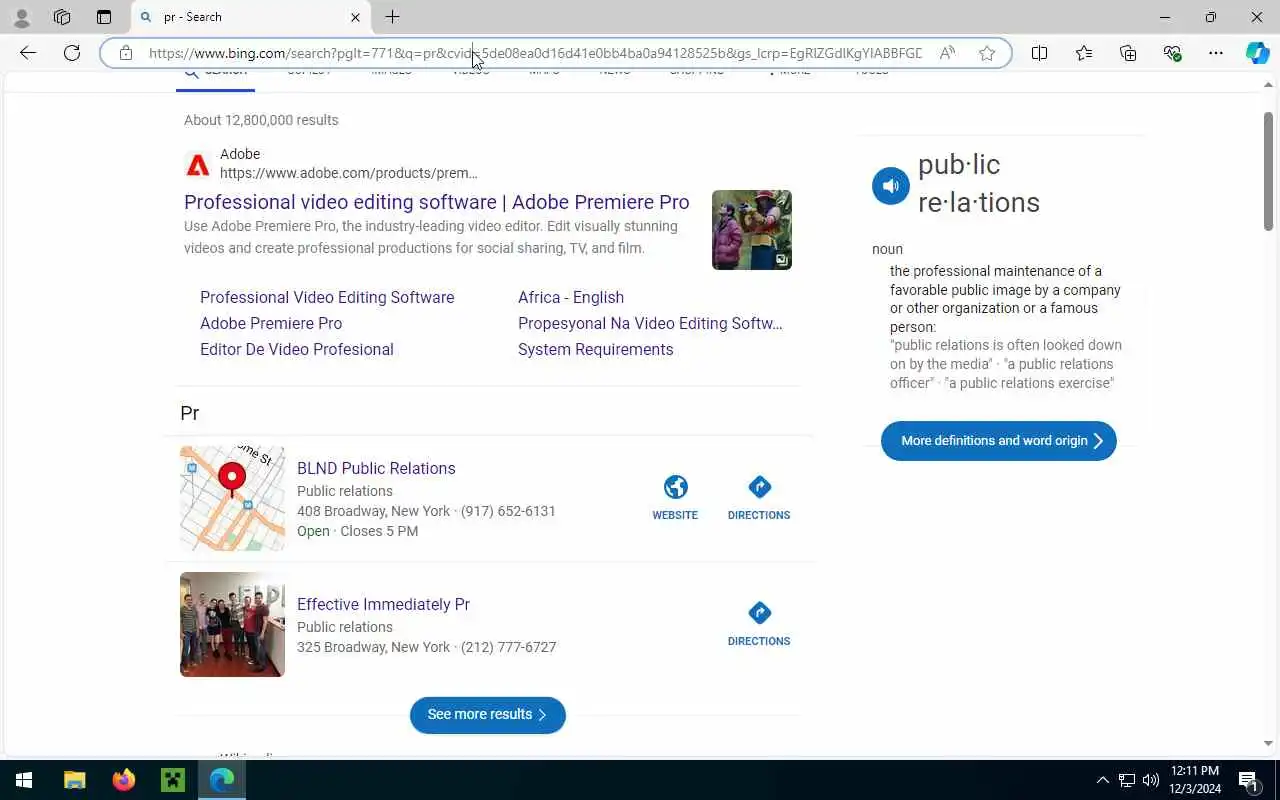The image size is (1280, 800).
Task: Click the page's vertical scrollbar thumb
Action: pyautogui.click(x=1269, y=171)
